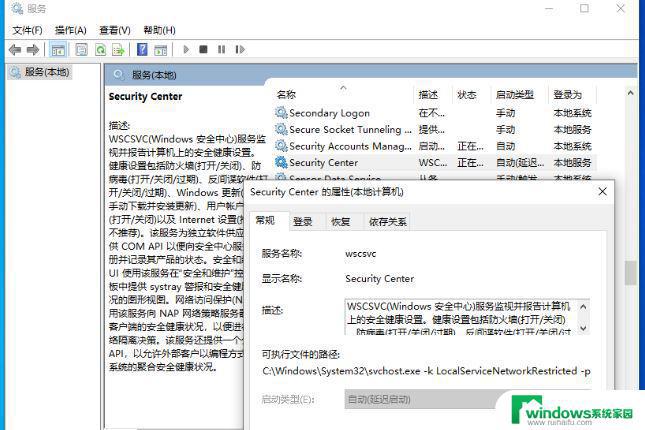Select the Secondary Logon service row

pyautogui.click(x=434, y=113)
